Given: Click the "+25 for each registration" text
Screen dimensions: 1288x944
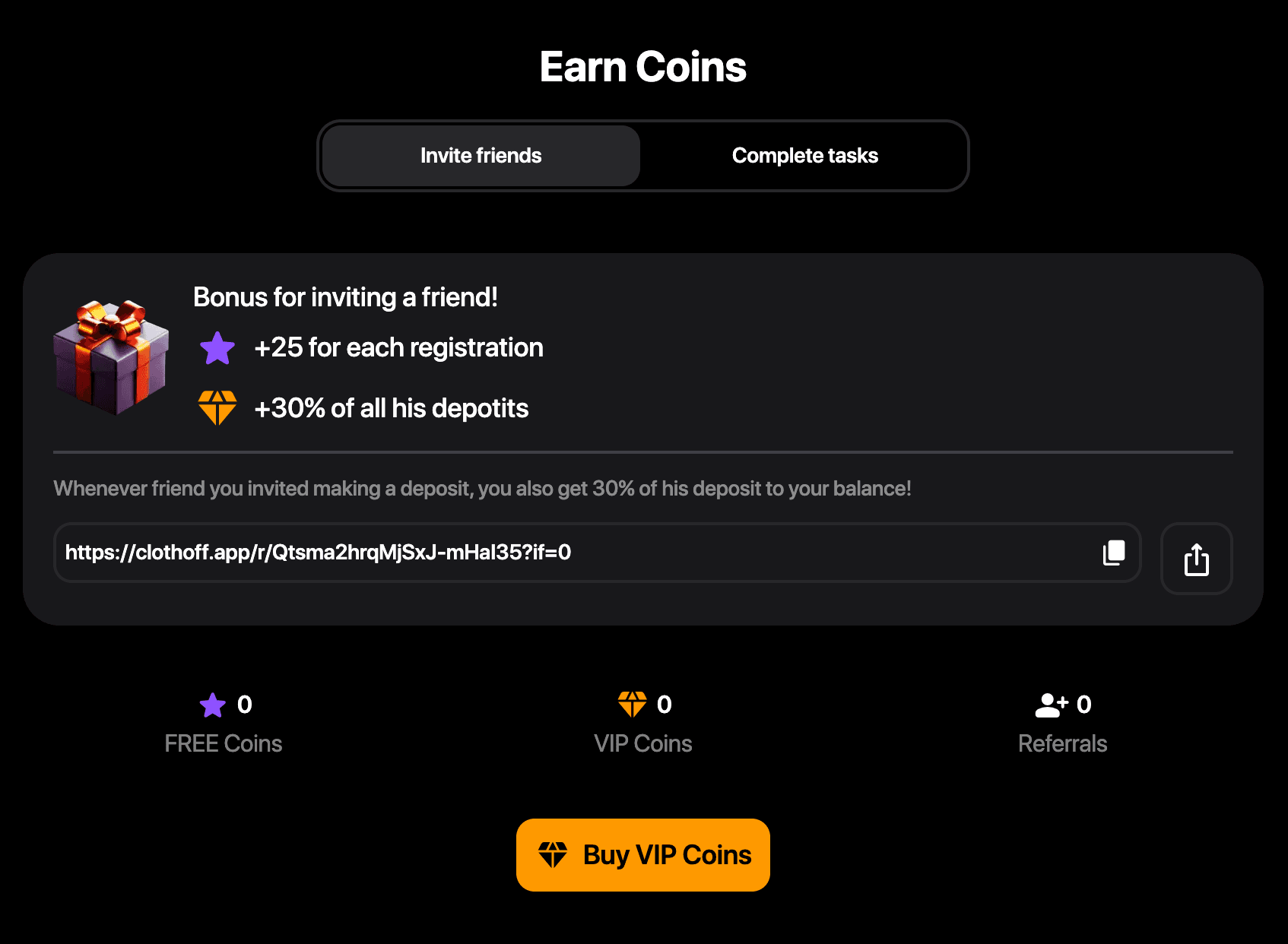Looking at the screenshot, I should [398, 348].
